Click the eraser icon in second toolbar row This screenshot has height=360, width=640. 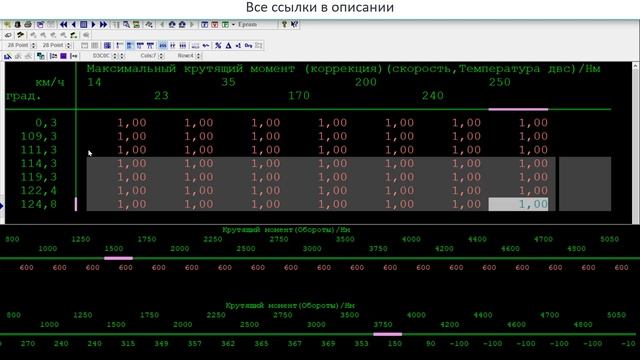[x=8, y=35]
